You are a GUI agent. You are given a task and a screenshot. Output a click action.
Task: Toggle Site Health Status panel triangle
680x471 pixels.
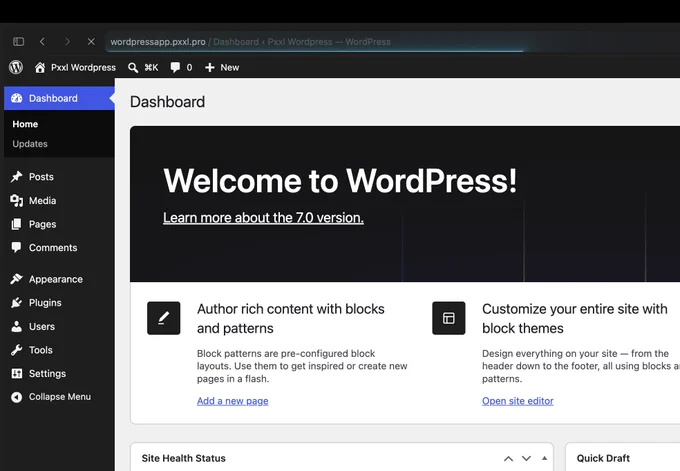[x=545, y=458]
